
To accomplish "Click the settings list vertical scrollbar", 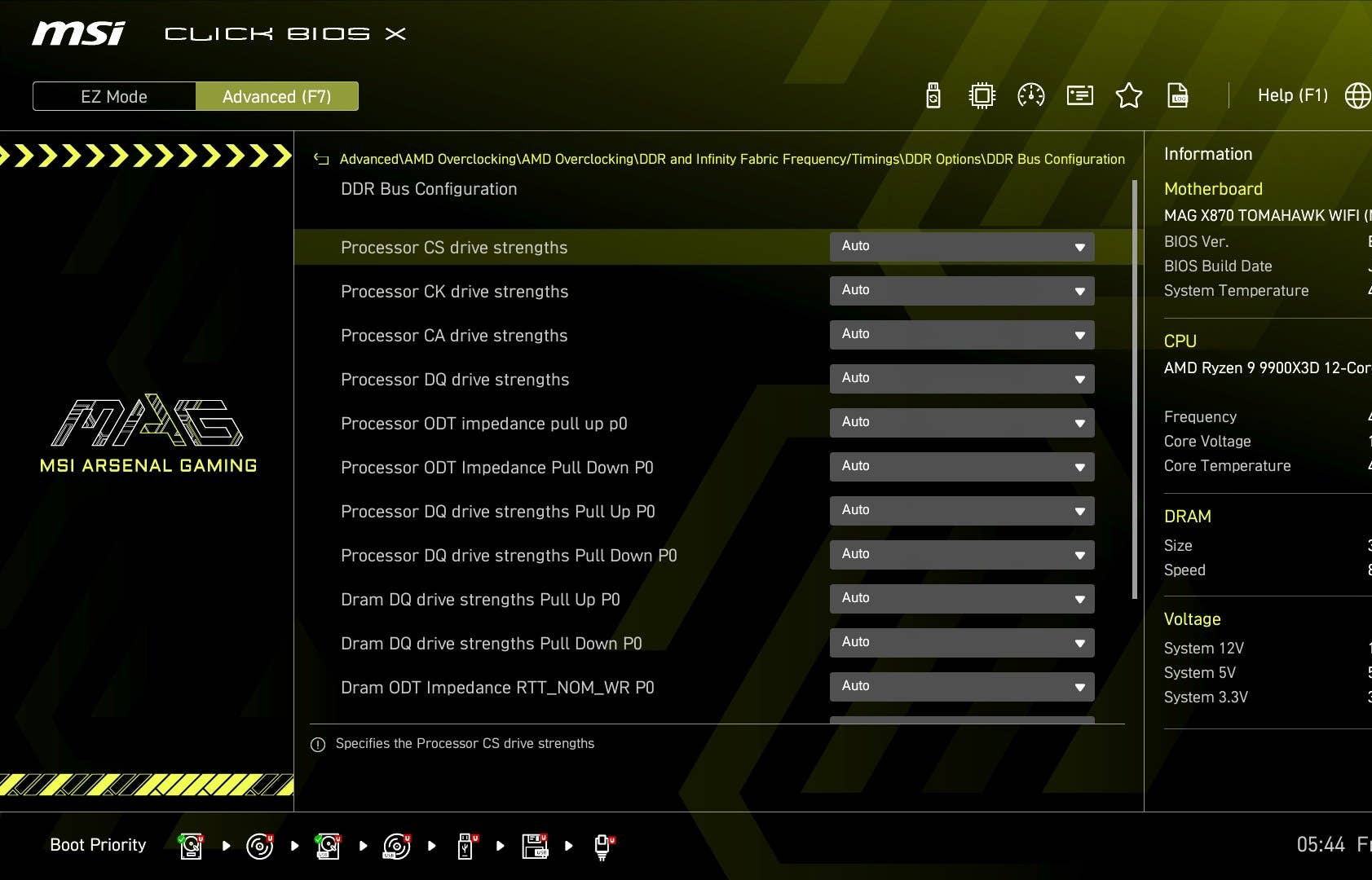I will pos(1135,389).
